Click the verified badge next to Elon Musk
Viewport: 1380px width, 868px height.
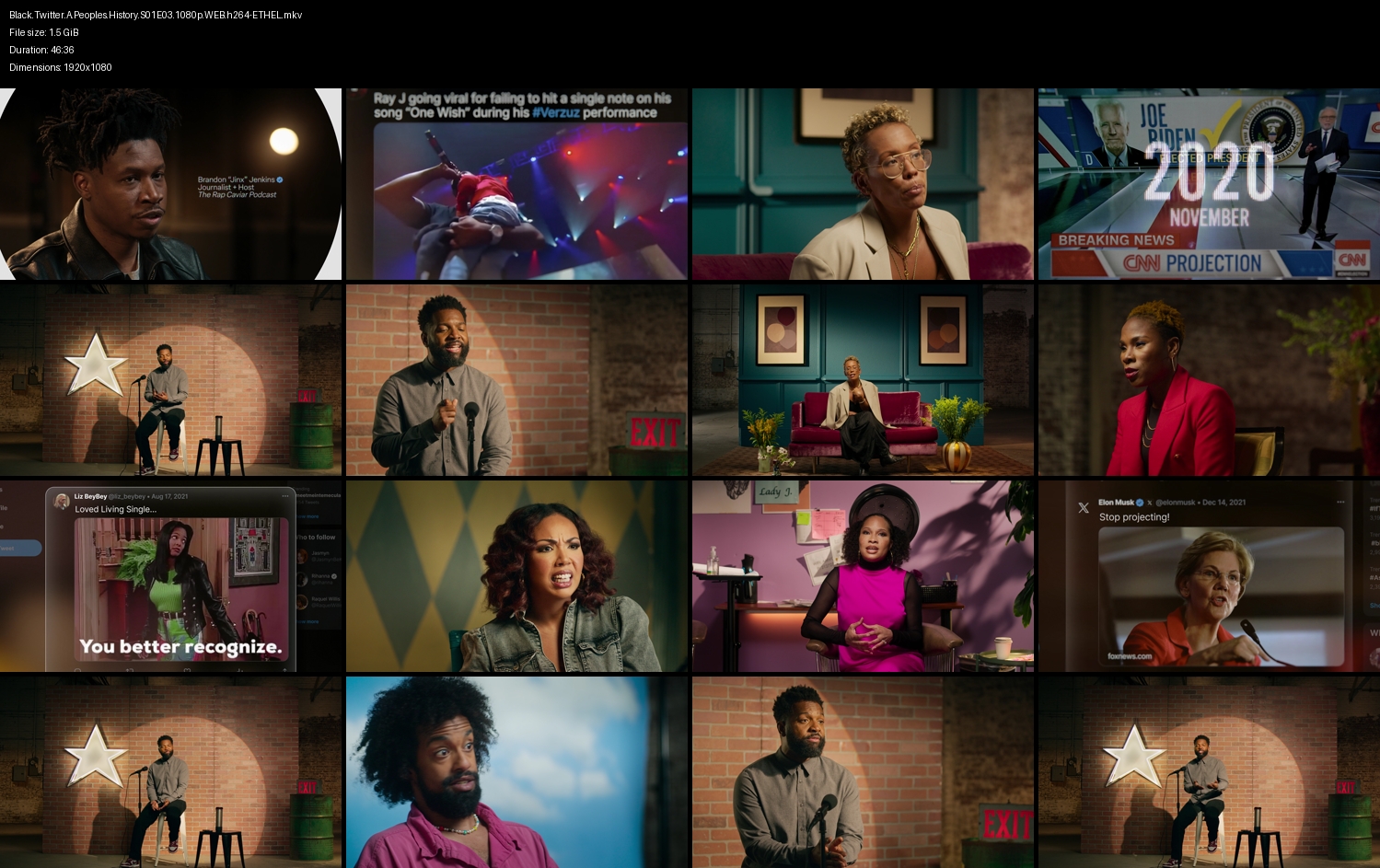click(x=1140, y=503)
